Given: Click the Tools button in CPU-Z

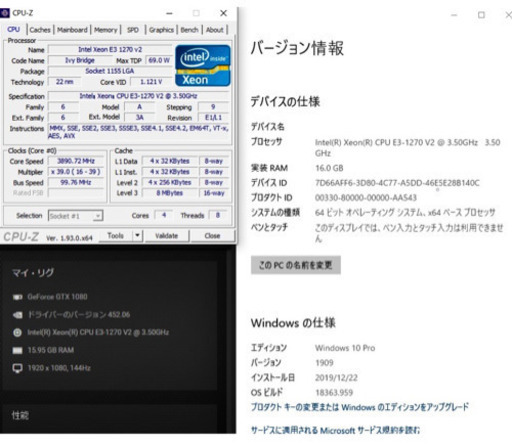Looking at the screenshot, I should click(x=115, y=236).
